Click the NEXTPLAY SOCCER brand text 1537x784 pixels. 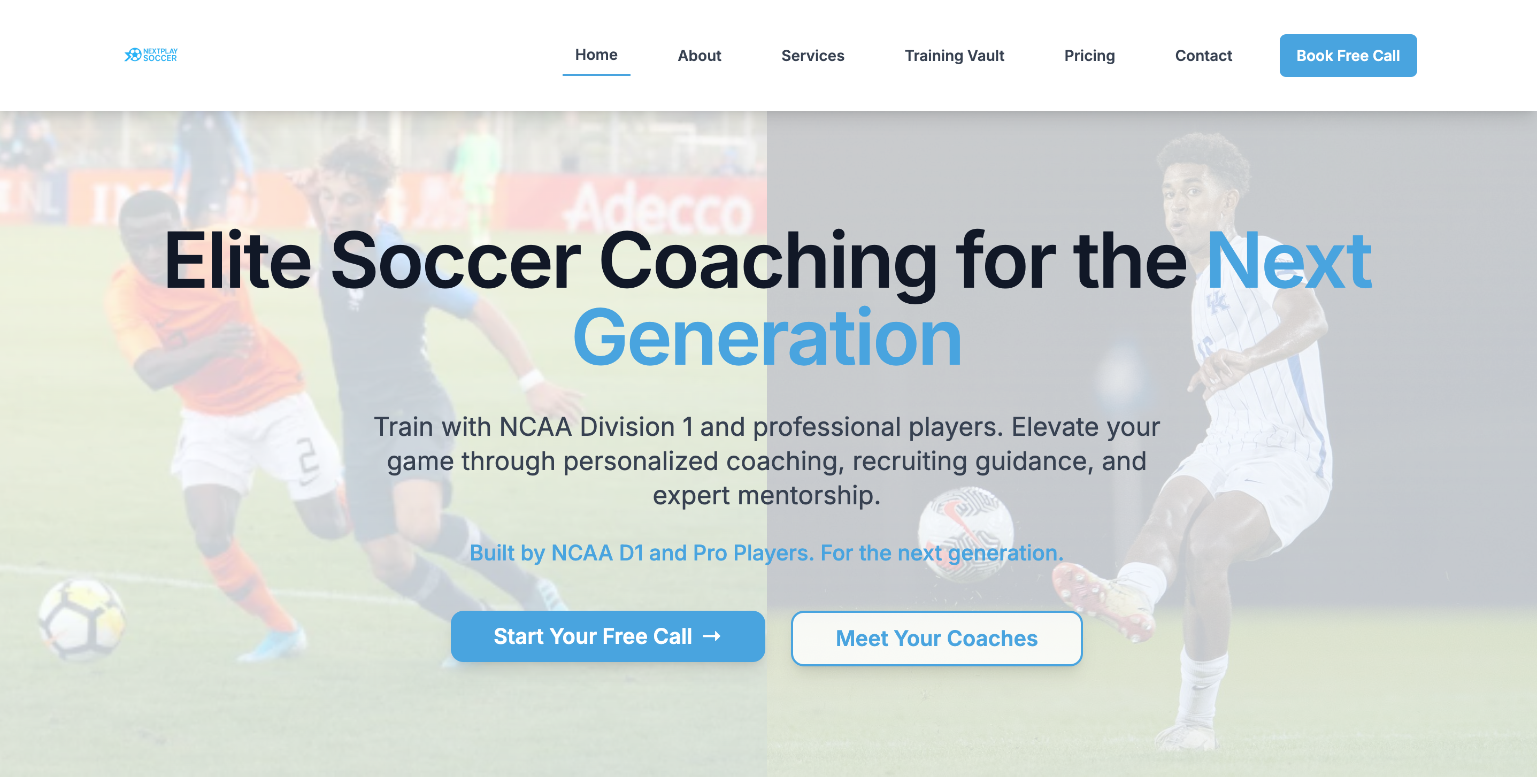[160, 55]
